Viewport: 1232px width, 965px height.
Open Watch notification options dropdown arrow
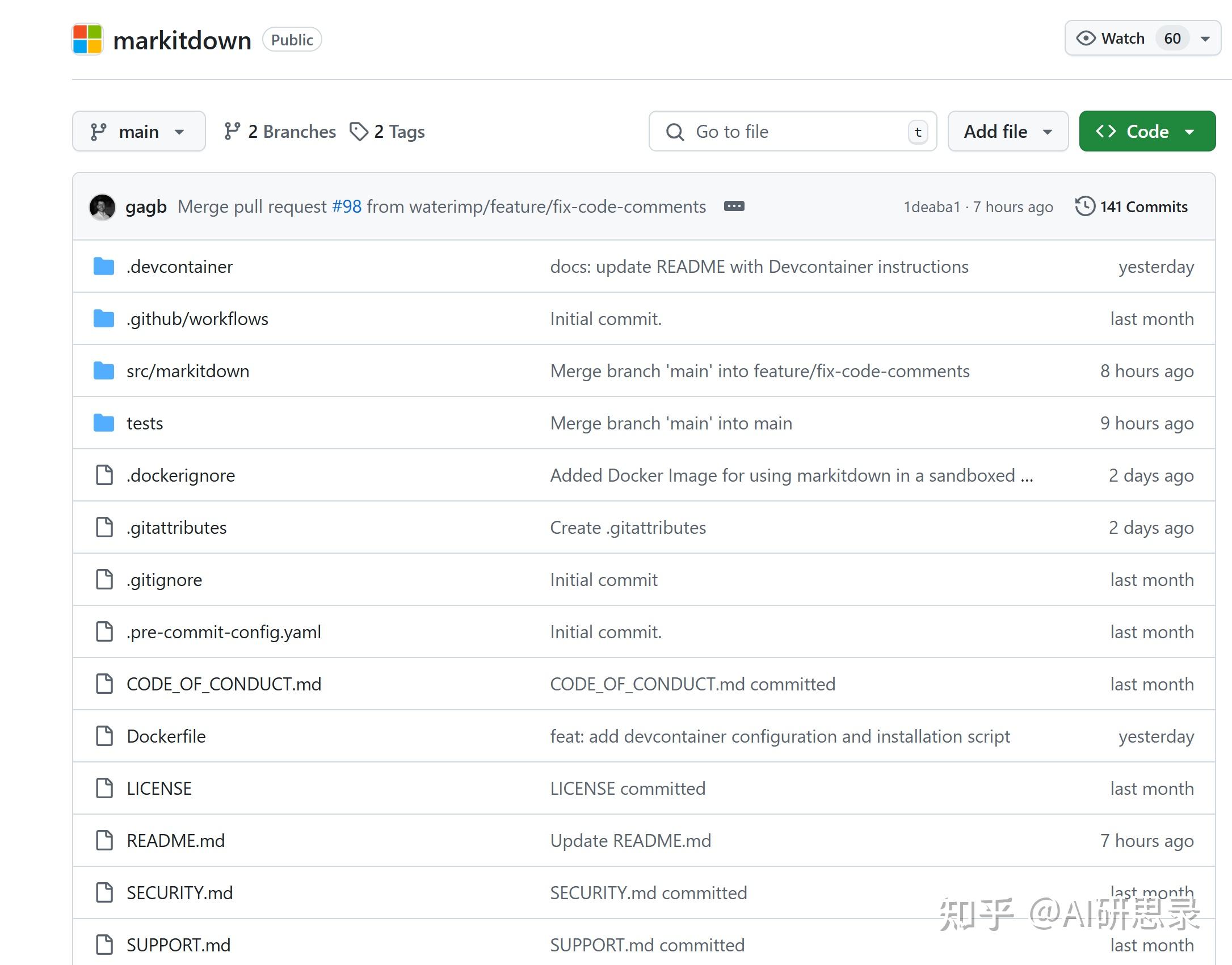[1205, 39]
